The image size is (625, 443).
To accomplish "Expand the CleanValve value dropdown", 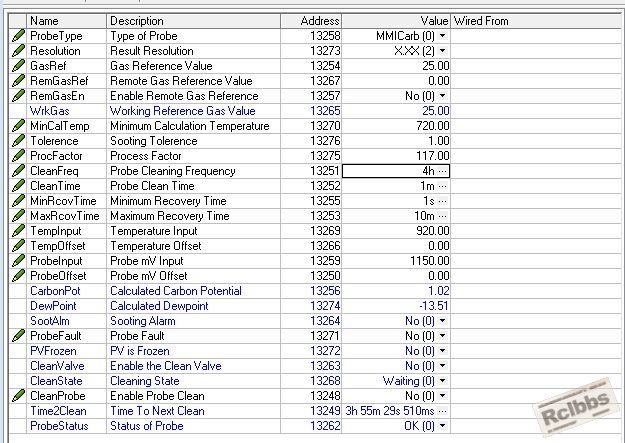I will coord(442,366).
